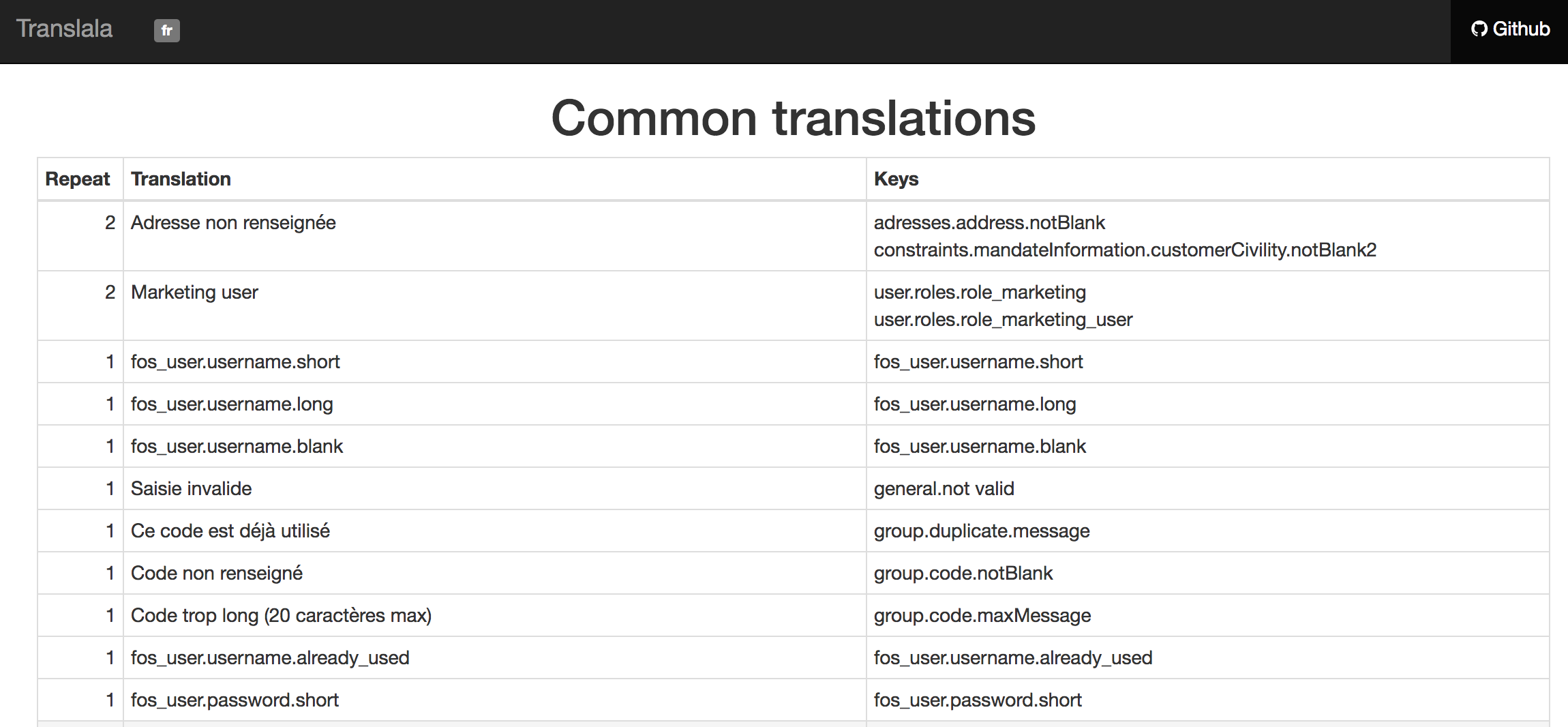Viewport: 1568px width, 727px height.
Task: Click repeat count 2 for Marketing user
Action: point(110,293)
